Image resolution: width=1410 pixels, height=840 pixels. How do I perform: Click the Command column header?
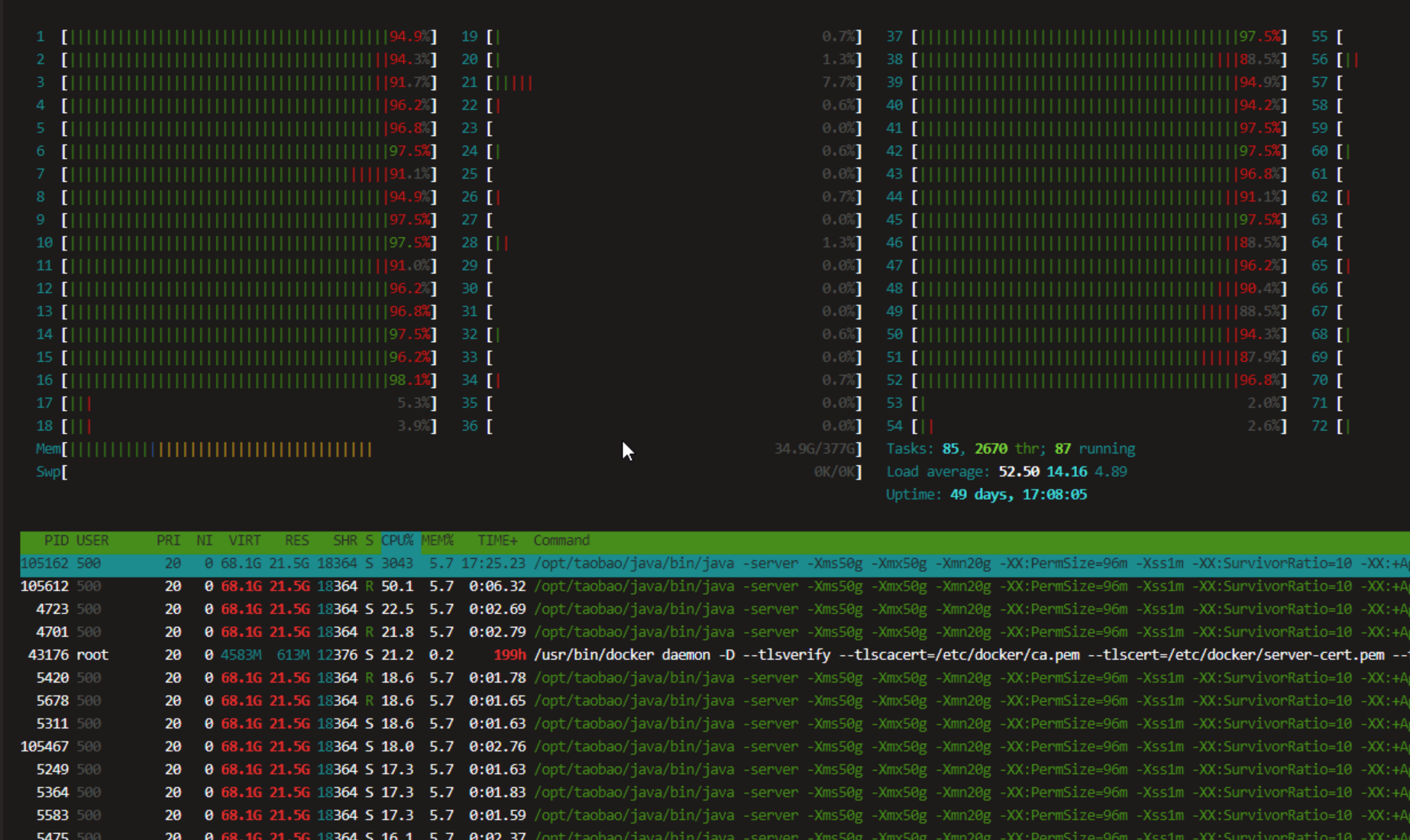561,541
